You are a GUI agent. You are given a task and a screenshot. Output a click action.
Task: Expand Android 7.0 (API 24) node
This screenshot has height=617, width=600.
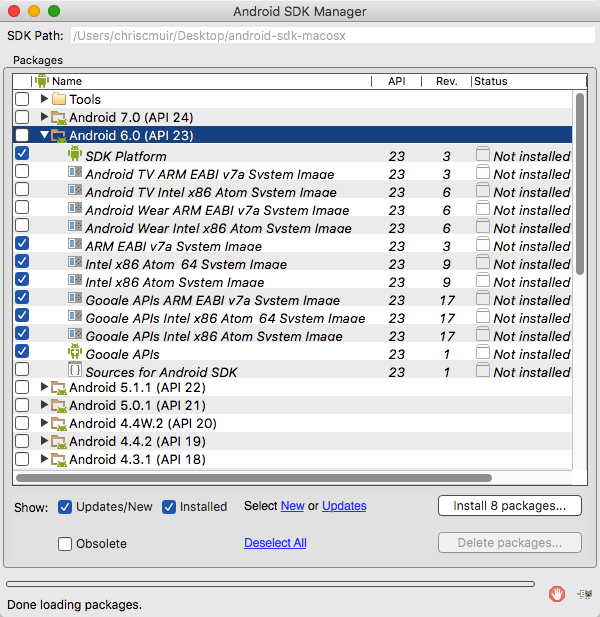click(x=44, y=116)
